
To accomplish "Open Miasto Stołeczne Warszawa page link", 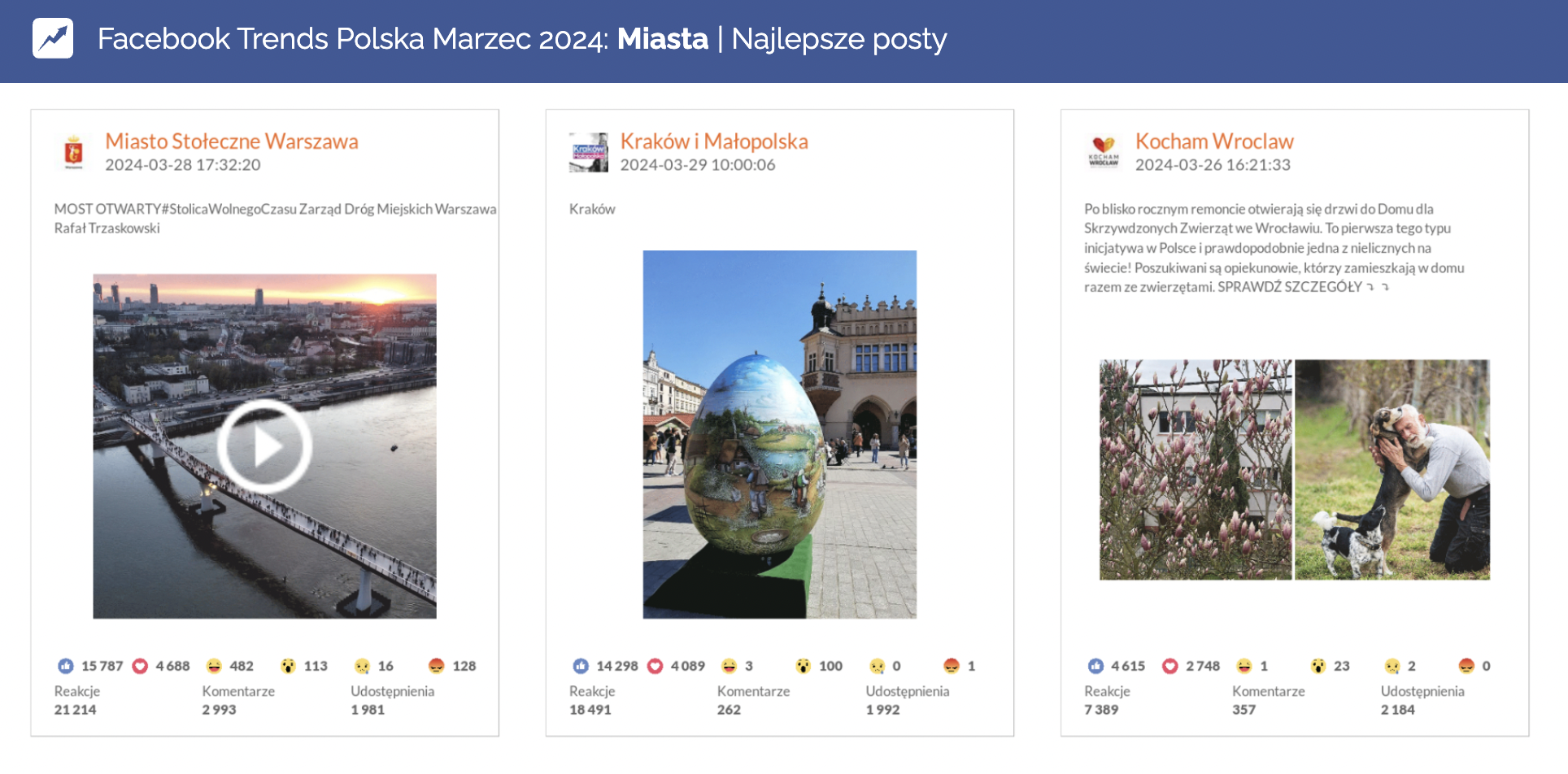I will [231, 141].
